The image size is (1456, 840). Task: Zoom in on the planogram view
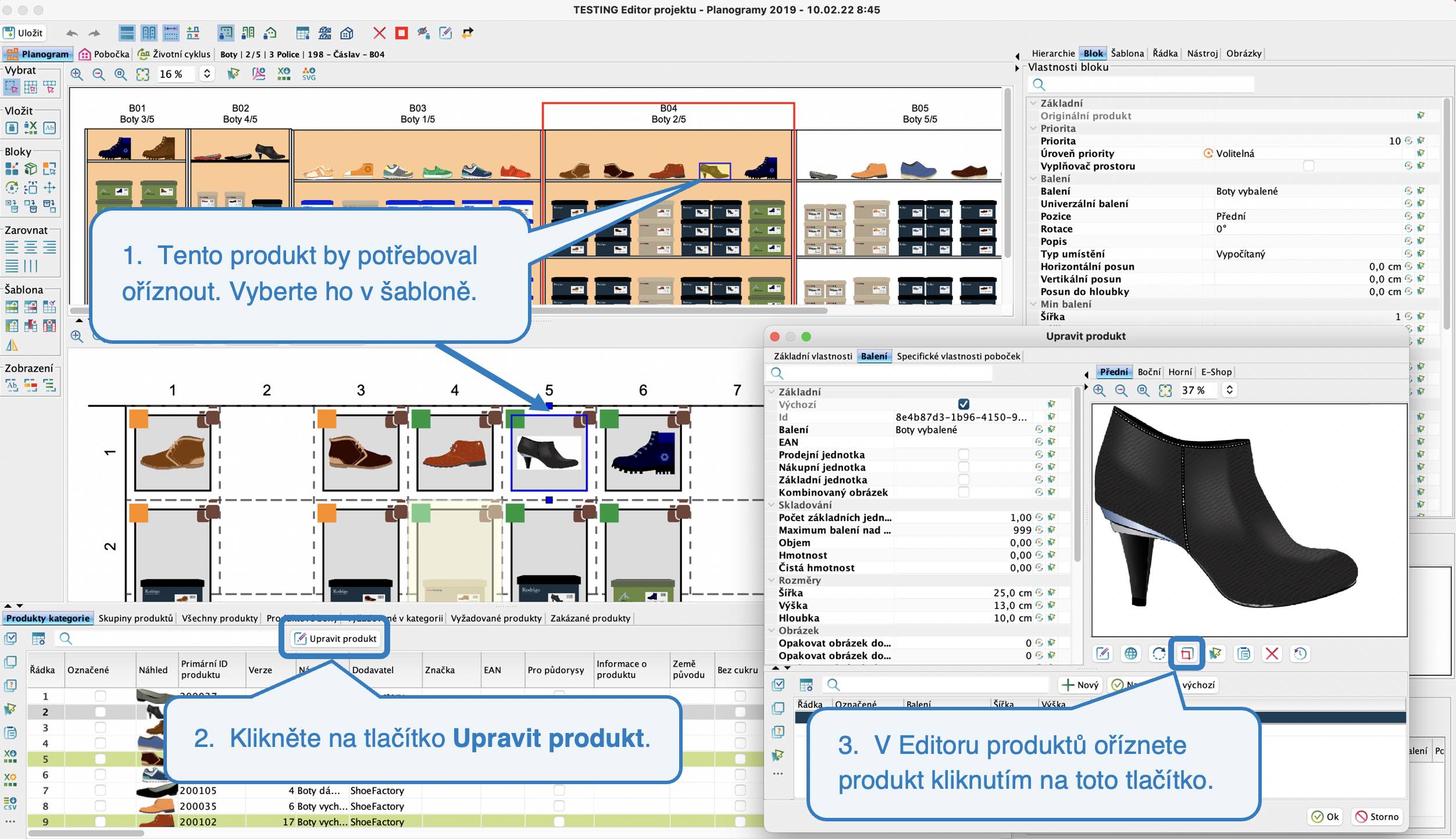tap(77, 74)
